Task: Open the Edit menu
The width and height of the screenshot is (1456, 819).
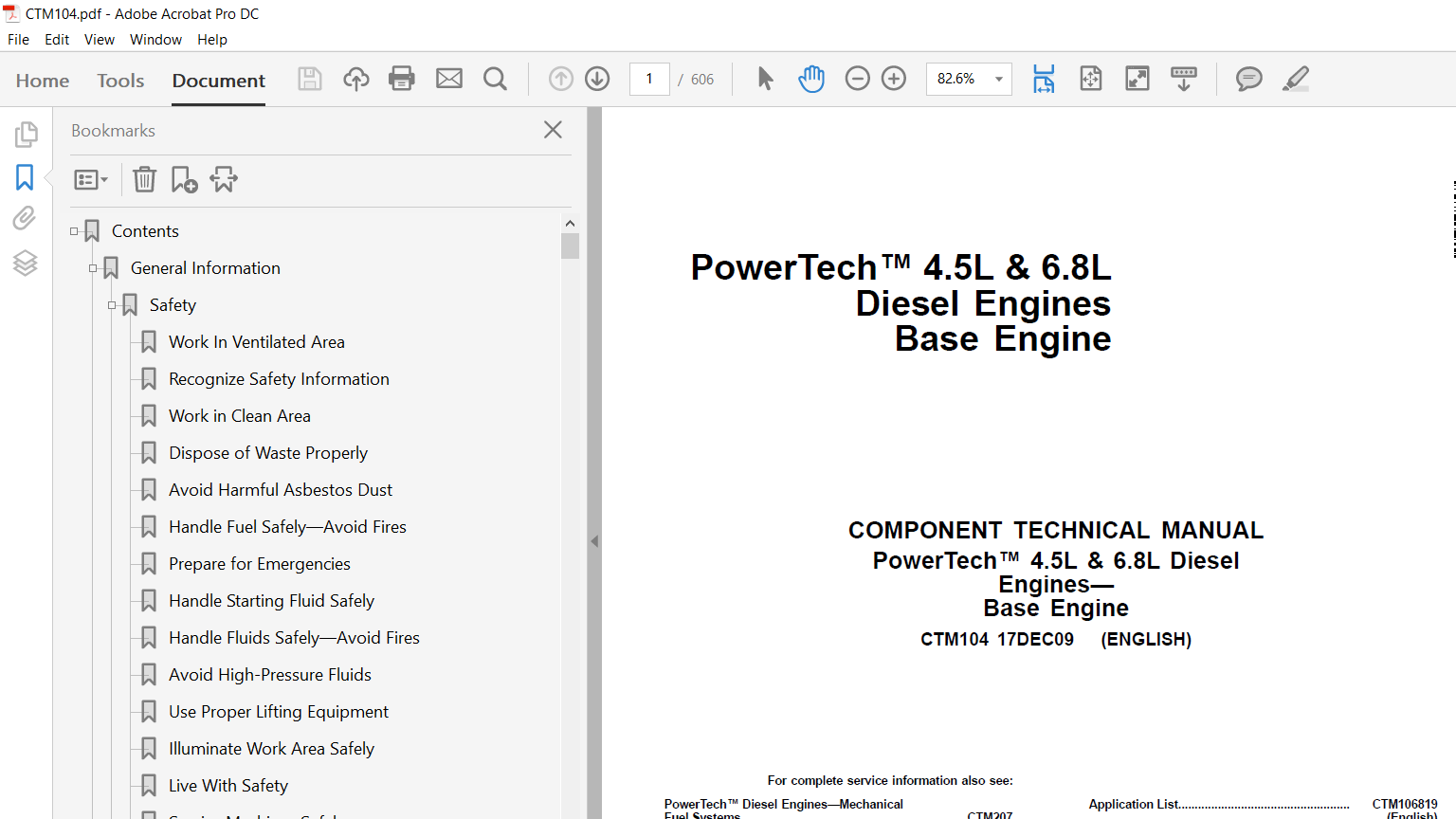Action: click(57, 40)
